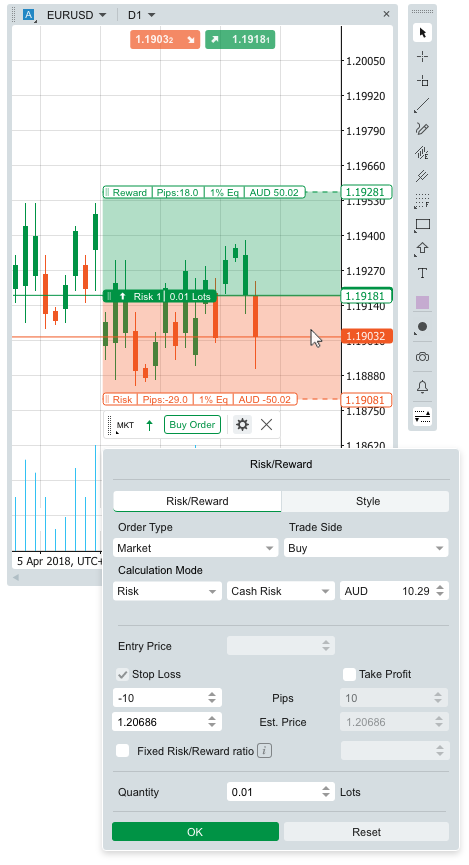The height and width of the screenshot is (865, 469).
Task: Adjust the AUD 10.29 stepper arrows
Action: [440, 591]
